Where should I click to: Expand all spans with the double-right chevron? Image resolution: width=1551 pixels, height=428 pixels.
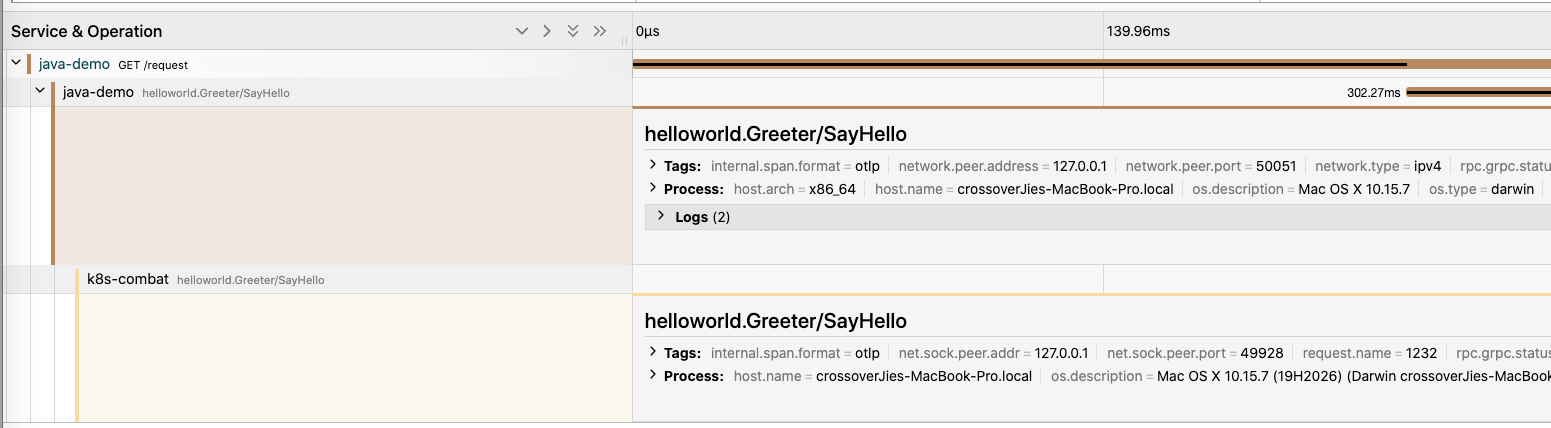[600, 31]
